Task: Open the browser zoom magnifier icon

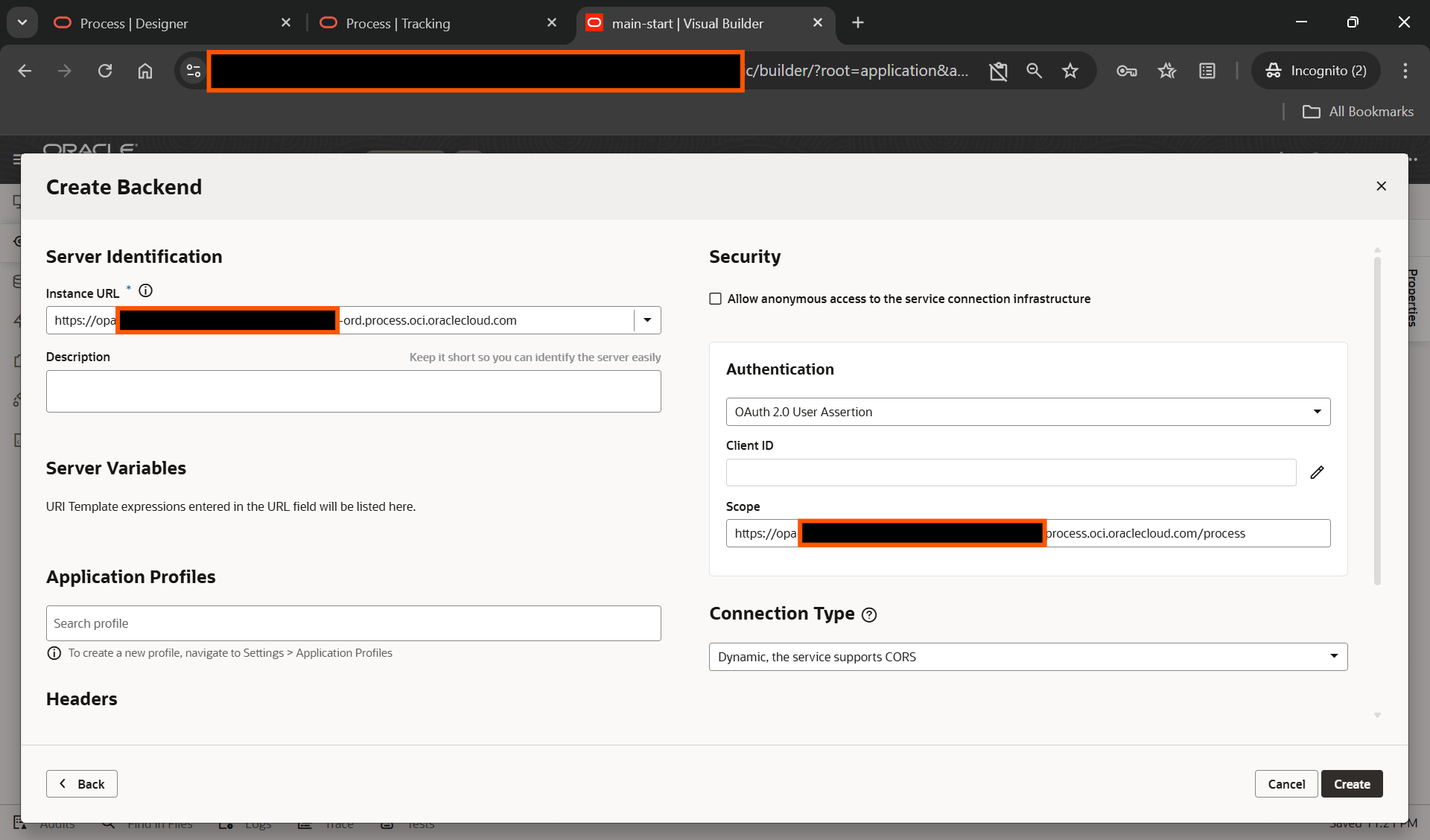Action: pyautogui.click(x=1034, y=71)
